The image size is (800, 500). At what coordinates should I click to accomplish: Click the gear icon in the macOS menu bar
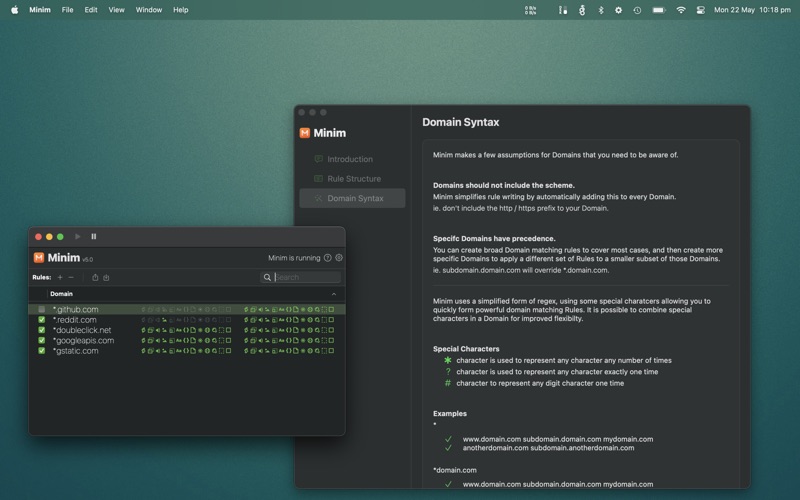(x=618, y=10)
